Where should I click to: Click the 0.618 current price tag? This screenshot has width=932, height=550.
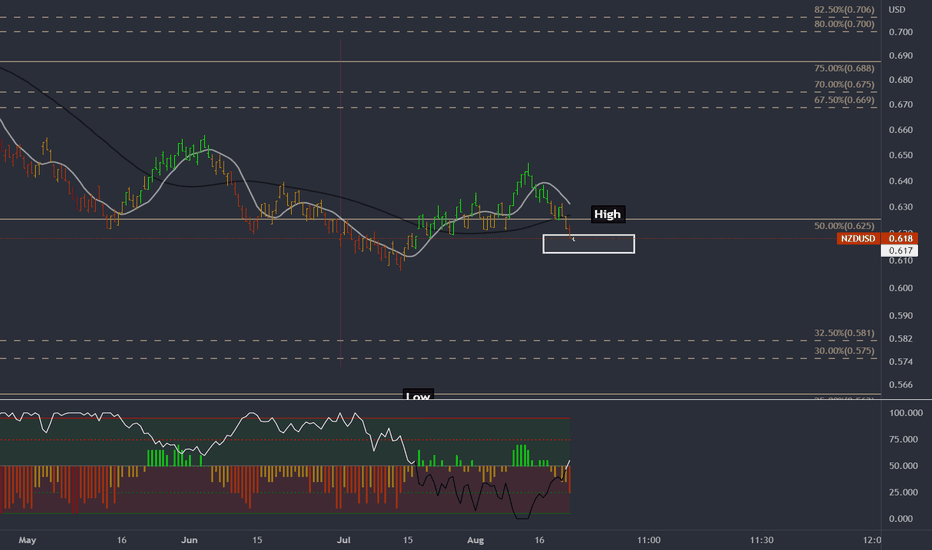point(900,238)
